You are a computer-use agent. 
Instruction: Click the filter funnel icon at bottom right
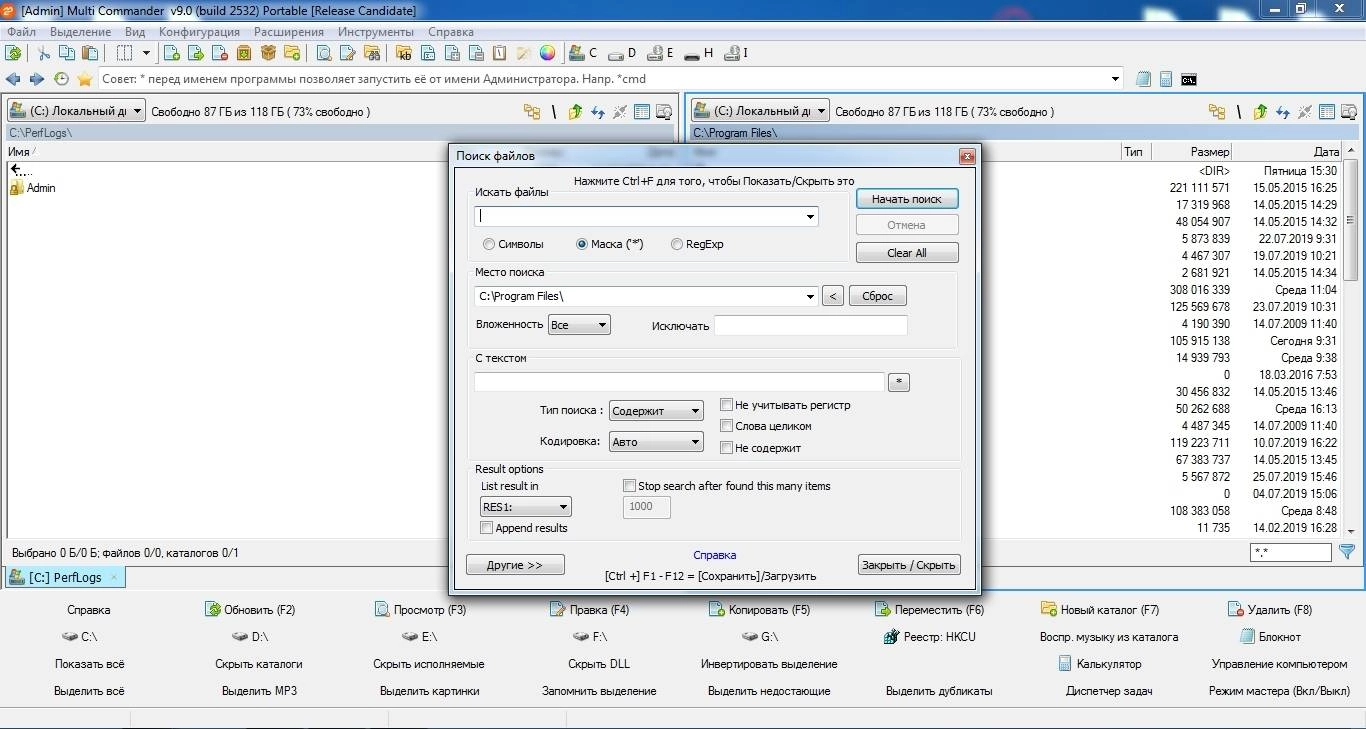point(1347,551)
